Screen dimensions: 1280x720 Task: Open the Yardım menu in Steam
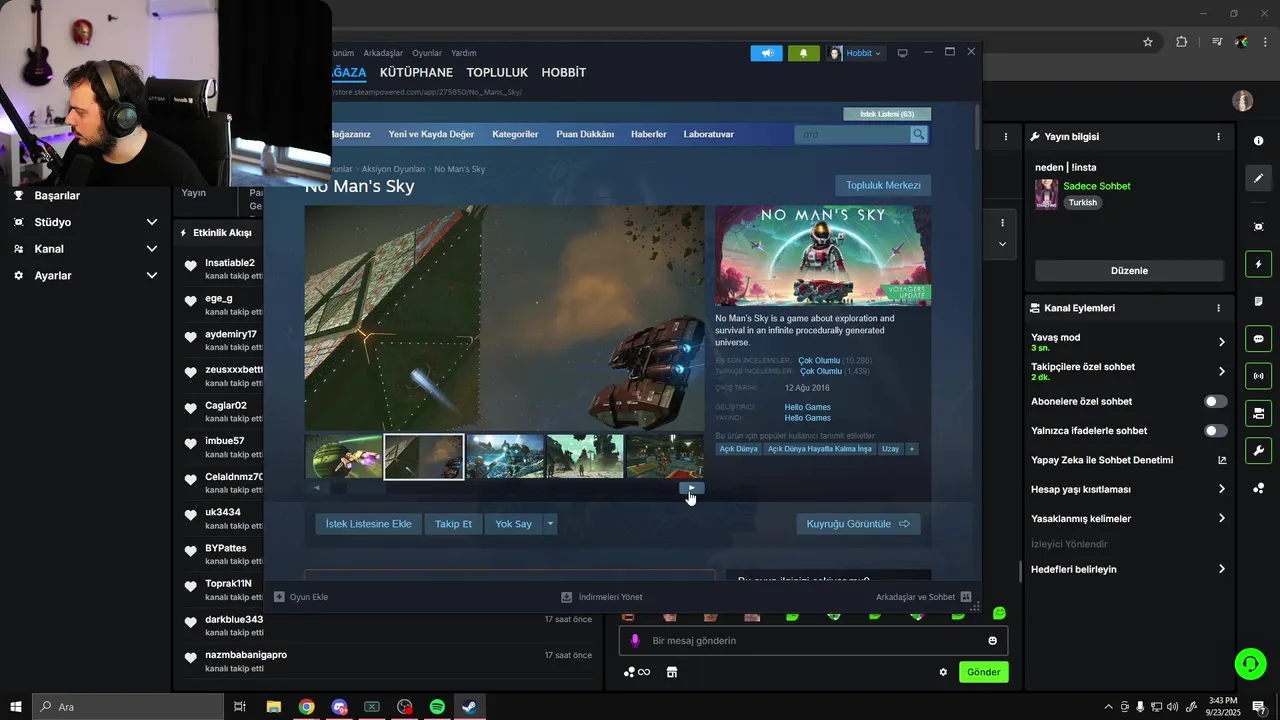(464, 53)
